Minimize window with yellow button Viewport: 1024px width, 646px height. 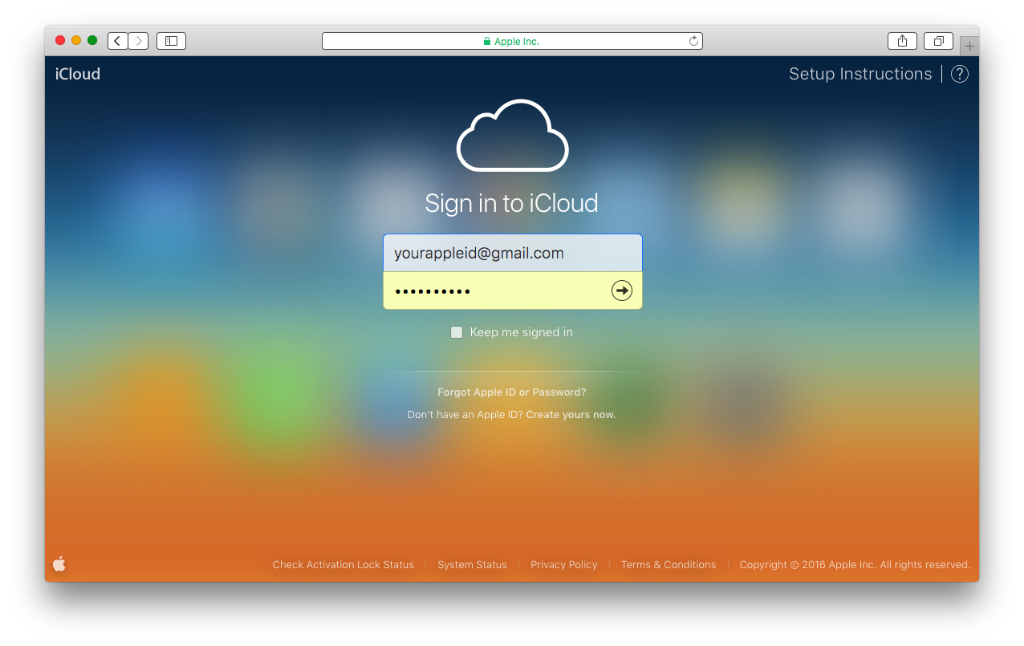click(76, 40)
